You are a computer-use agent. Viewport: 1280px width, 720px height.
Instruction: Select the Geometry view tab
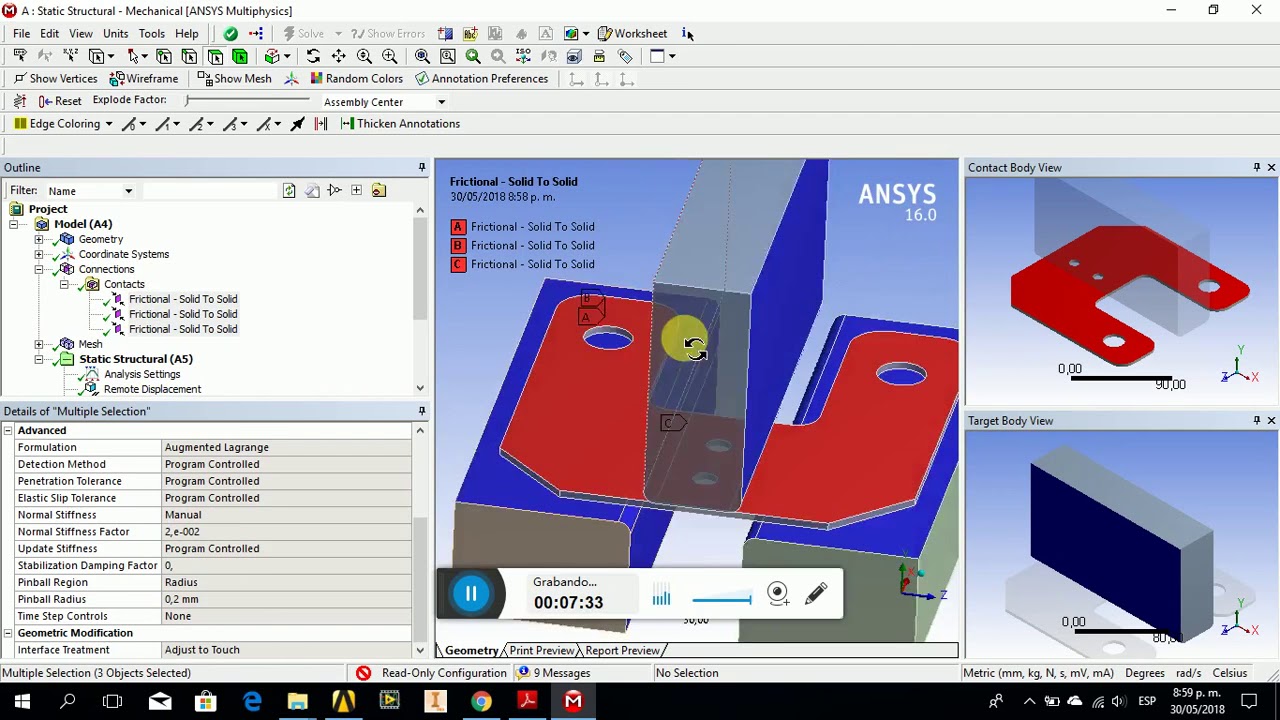coord(471,650)
